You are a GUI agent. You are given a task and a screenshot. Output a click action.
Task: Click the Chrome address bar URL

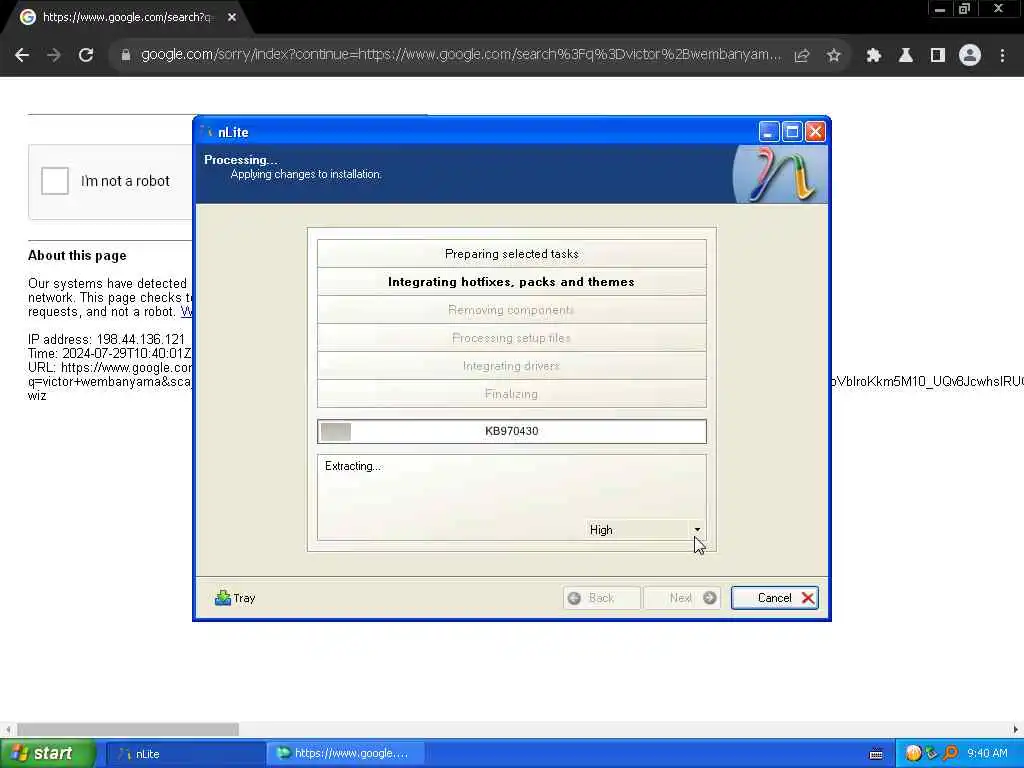(460, 55)
